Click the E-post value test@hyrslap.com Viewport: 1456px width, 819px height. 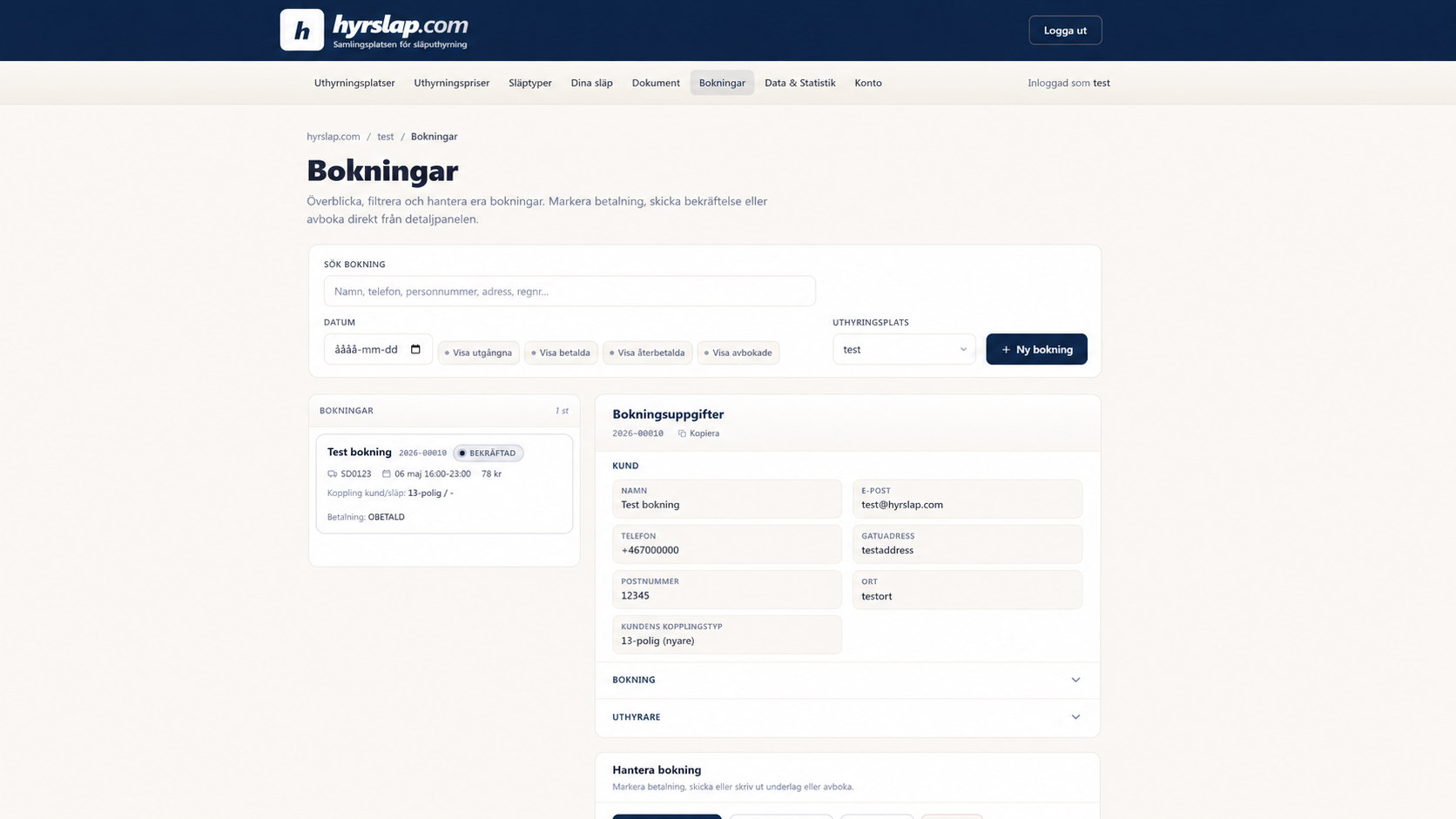[x=902, y=505]
